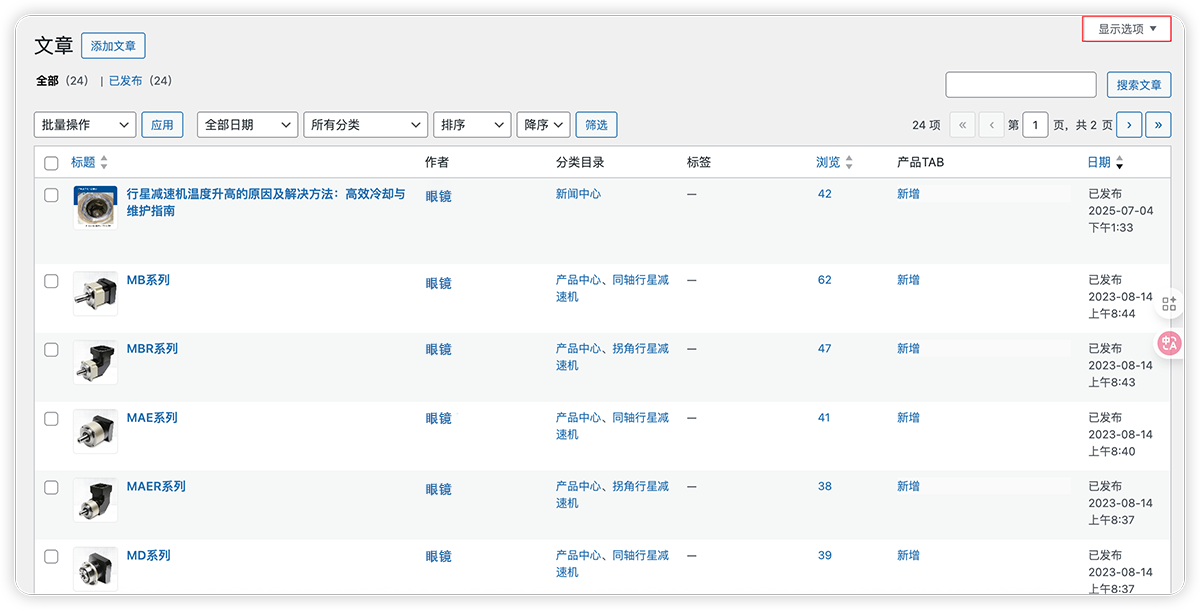Switch to the 已发布 filter view
This screenshot has height=610, width=1200.
pos(125,81)
